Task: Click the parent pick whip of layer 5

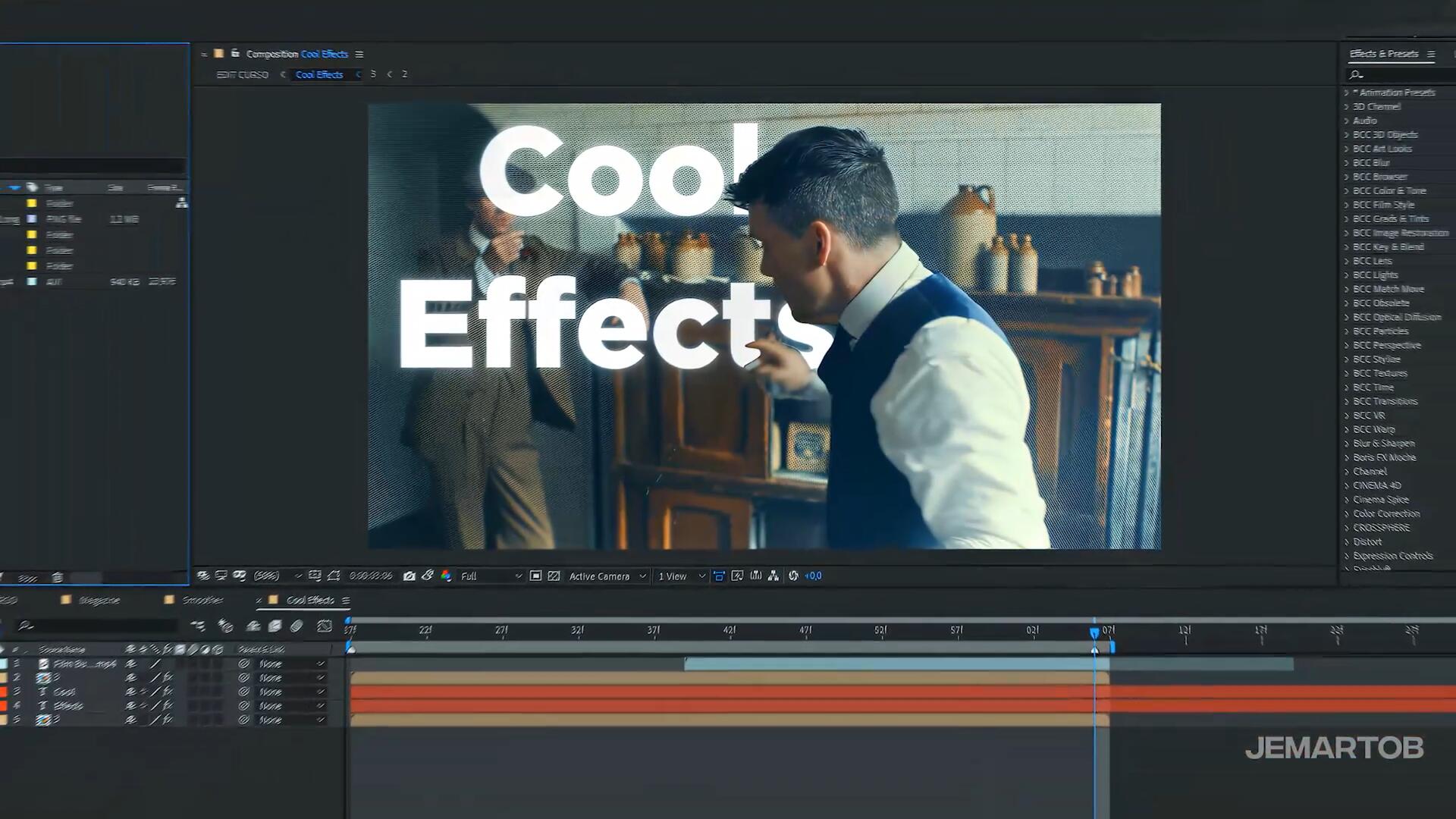Action: click(x=243, y=720)
